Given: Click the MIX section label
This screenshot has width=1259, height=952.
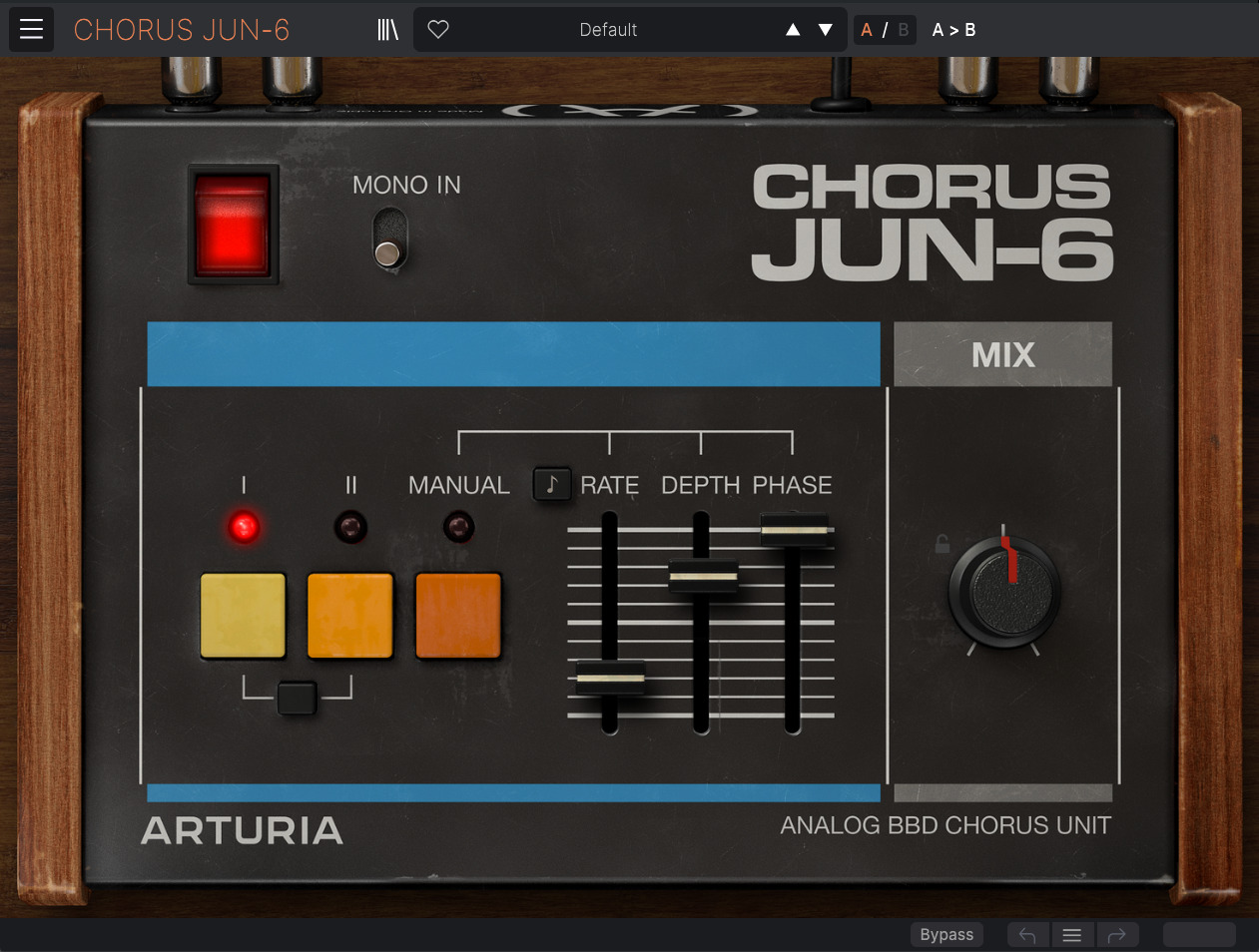Looking at the screenshot, I should point(1002,354).
